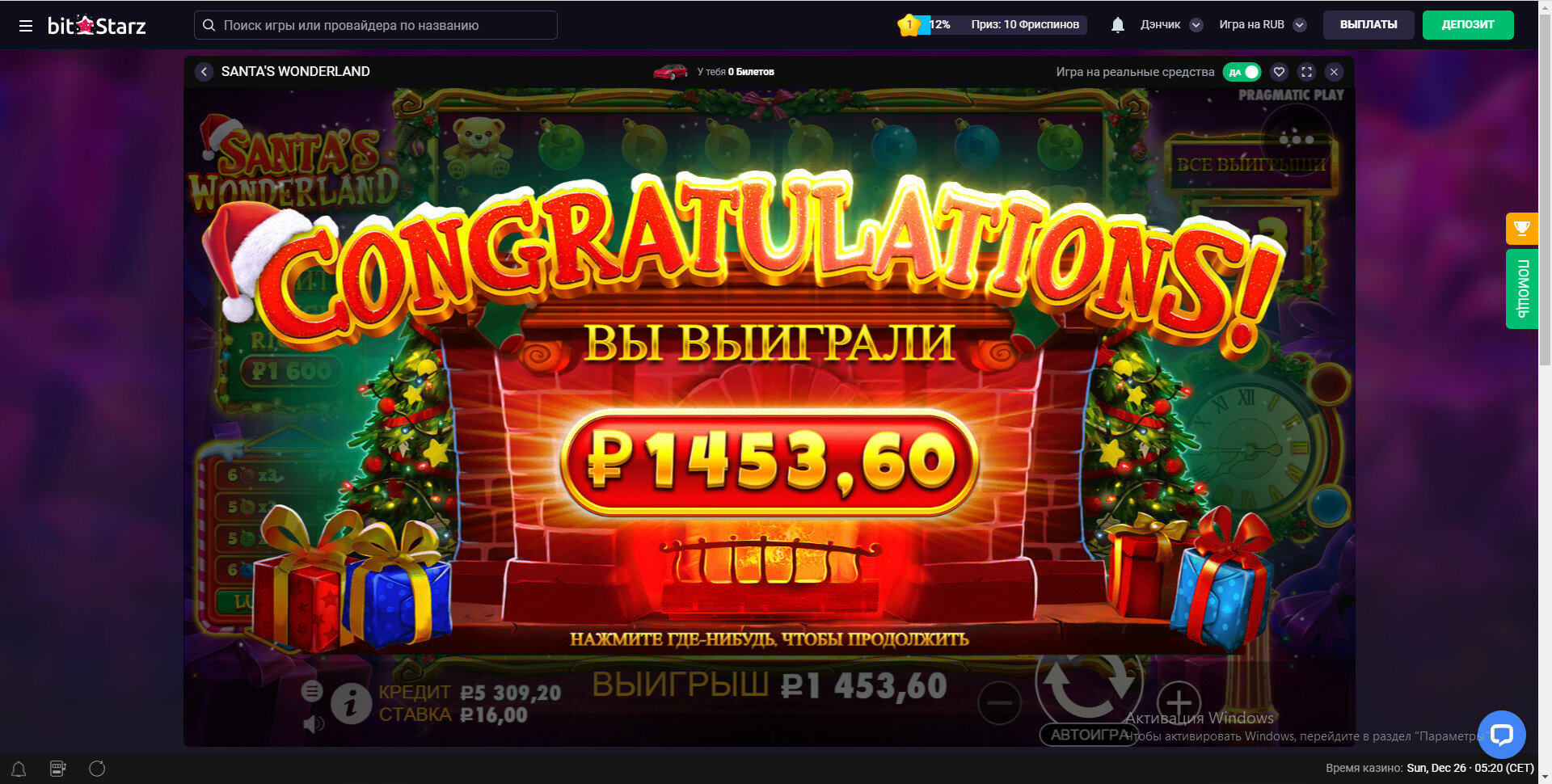Viewport: 1552px width, 784px height.
Task: Mute the game sound with the speaker icon
Action: 314,723
